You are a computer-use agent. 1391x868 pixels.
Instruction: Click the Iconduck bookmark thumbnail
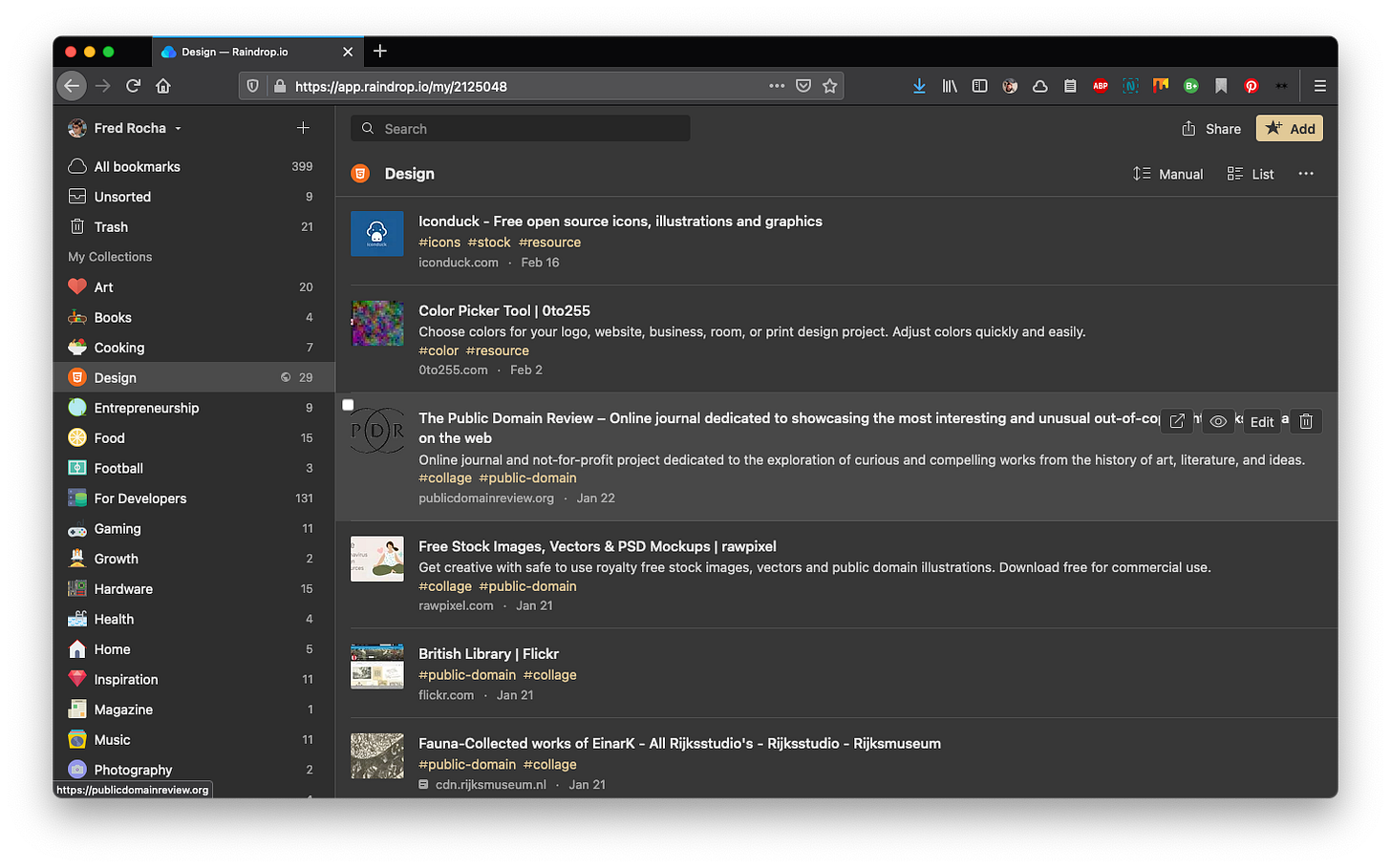tap(377, 234)
